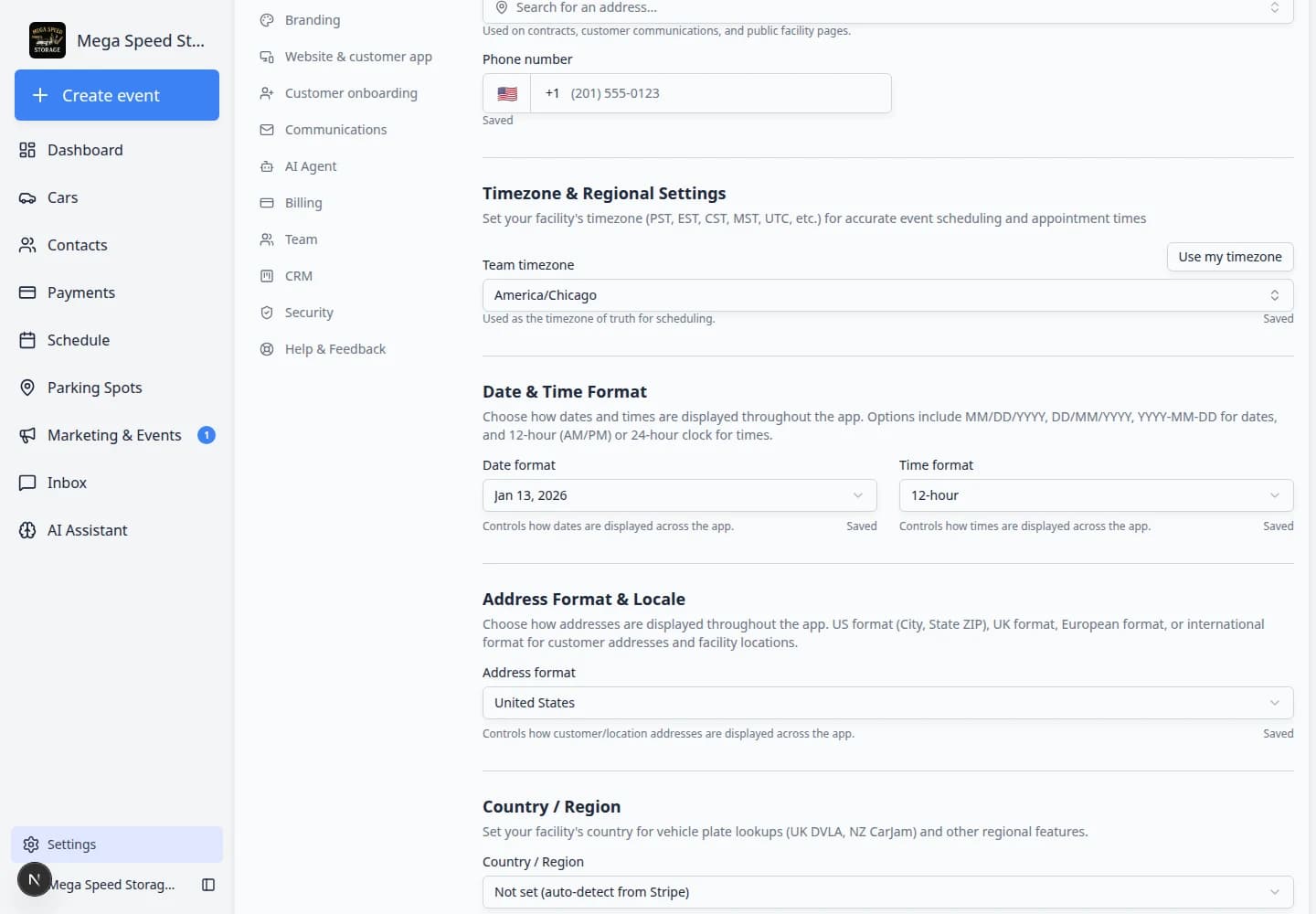Click the Contacts people icon
The width and height of the screenshot is (1316, 914).
tap(27, 245)
